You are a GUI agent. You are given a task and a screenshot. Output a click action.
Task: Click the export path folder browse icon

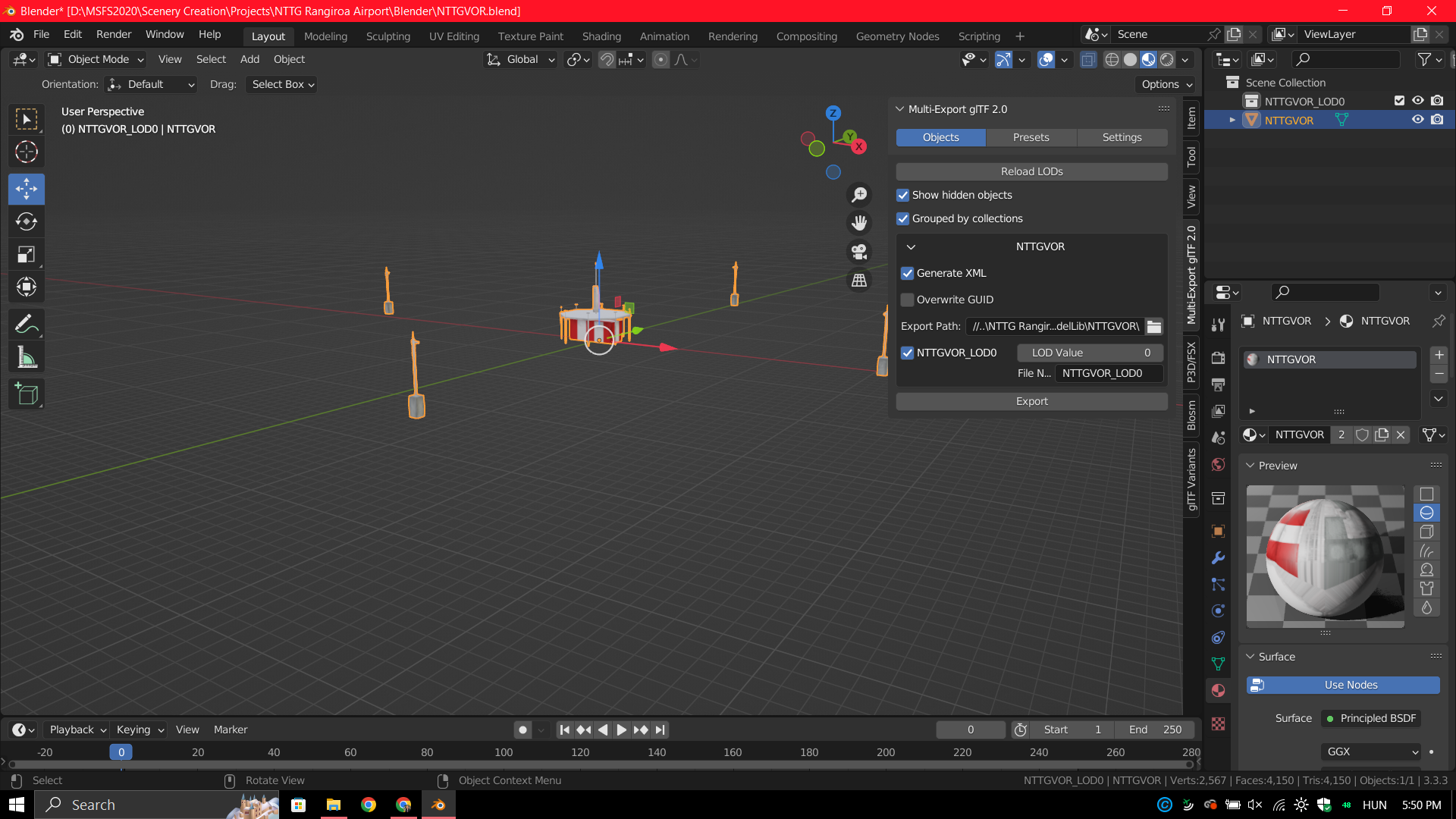[x=1154, y=327]
